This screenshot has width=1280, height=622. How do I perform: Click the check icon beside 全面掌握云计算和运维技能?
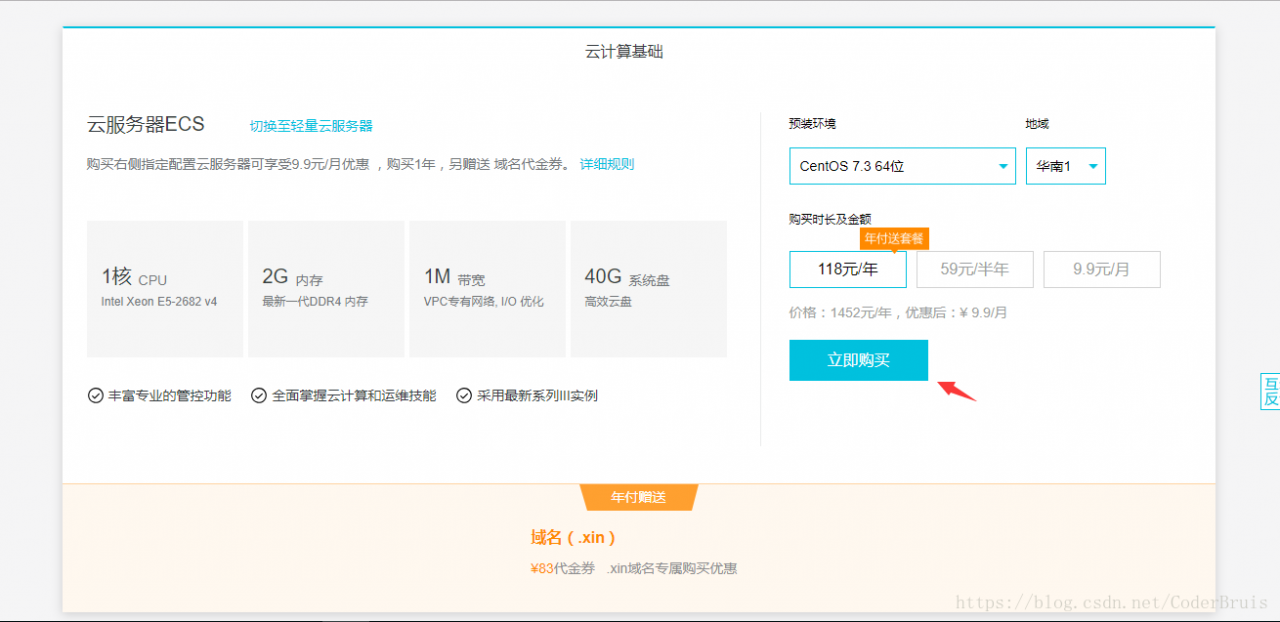point(259,395)
